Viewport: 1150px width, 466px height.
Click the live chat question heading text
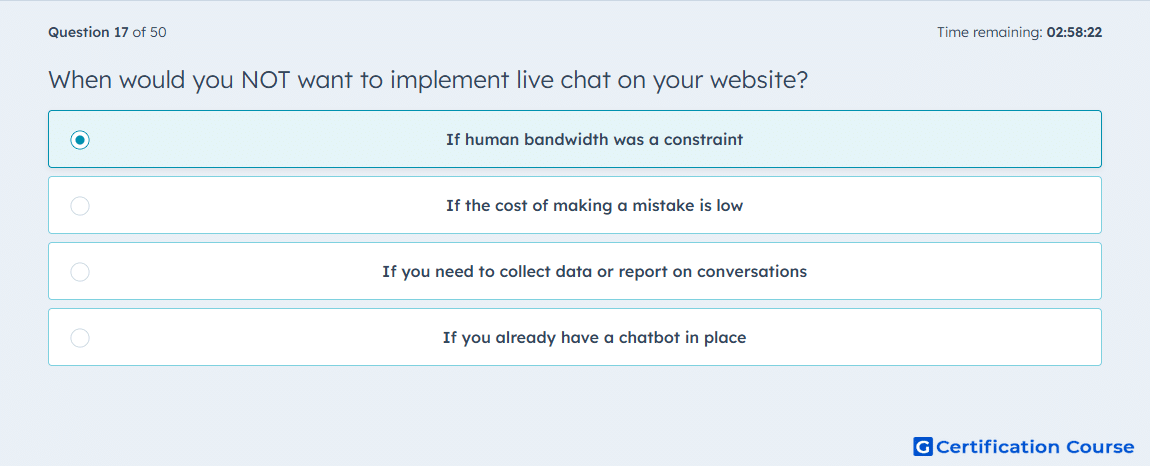tap(428, 79)
